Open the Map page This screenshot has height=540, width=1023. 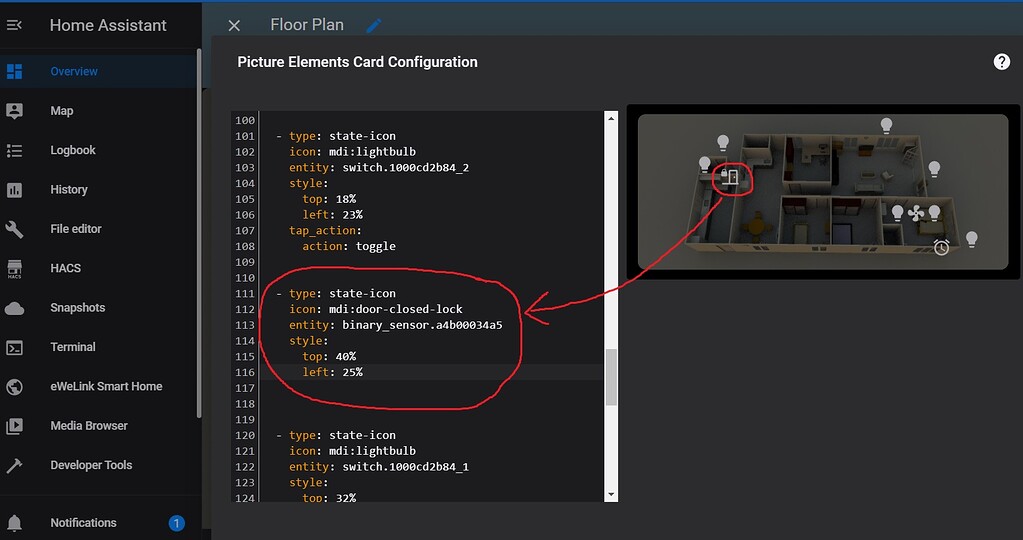pyautogui.click(x=62, y=111)
